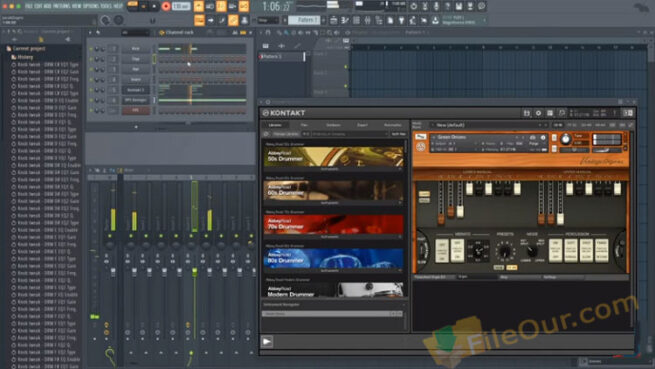Screen dimensions: 655x369
Task: Mute the Hat channel LED
Action: (91, 69)
